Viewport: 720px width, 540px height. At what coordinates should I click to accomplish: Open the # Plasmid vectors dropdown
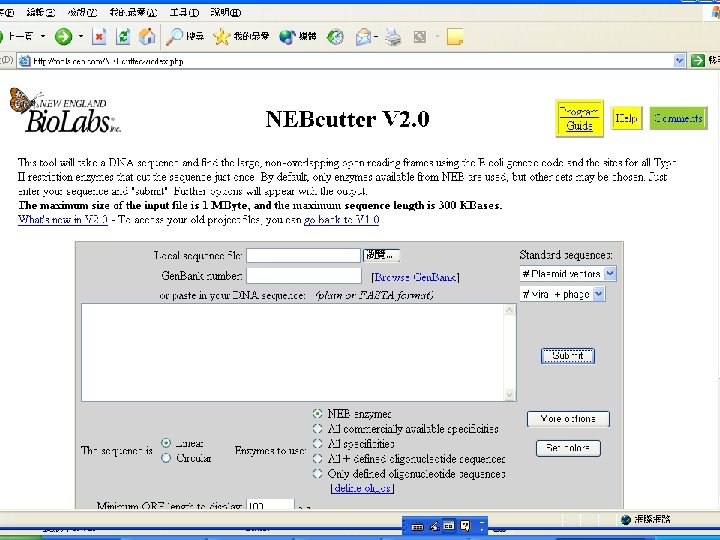[x=568, y=274]
